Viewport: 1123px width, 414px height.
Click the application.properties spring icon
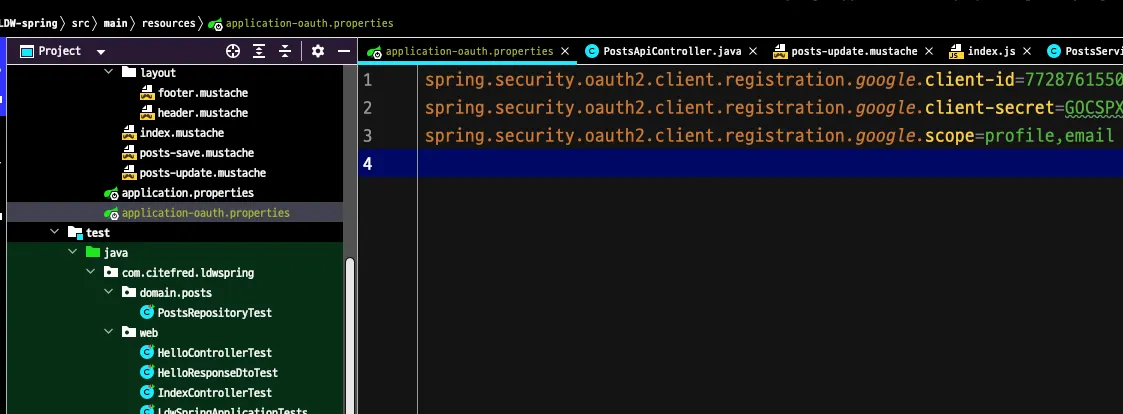111,193
